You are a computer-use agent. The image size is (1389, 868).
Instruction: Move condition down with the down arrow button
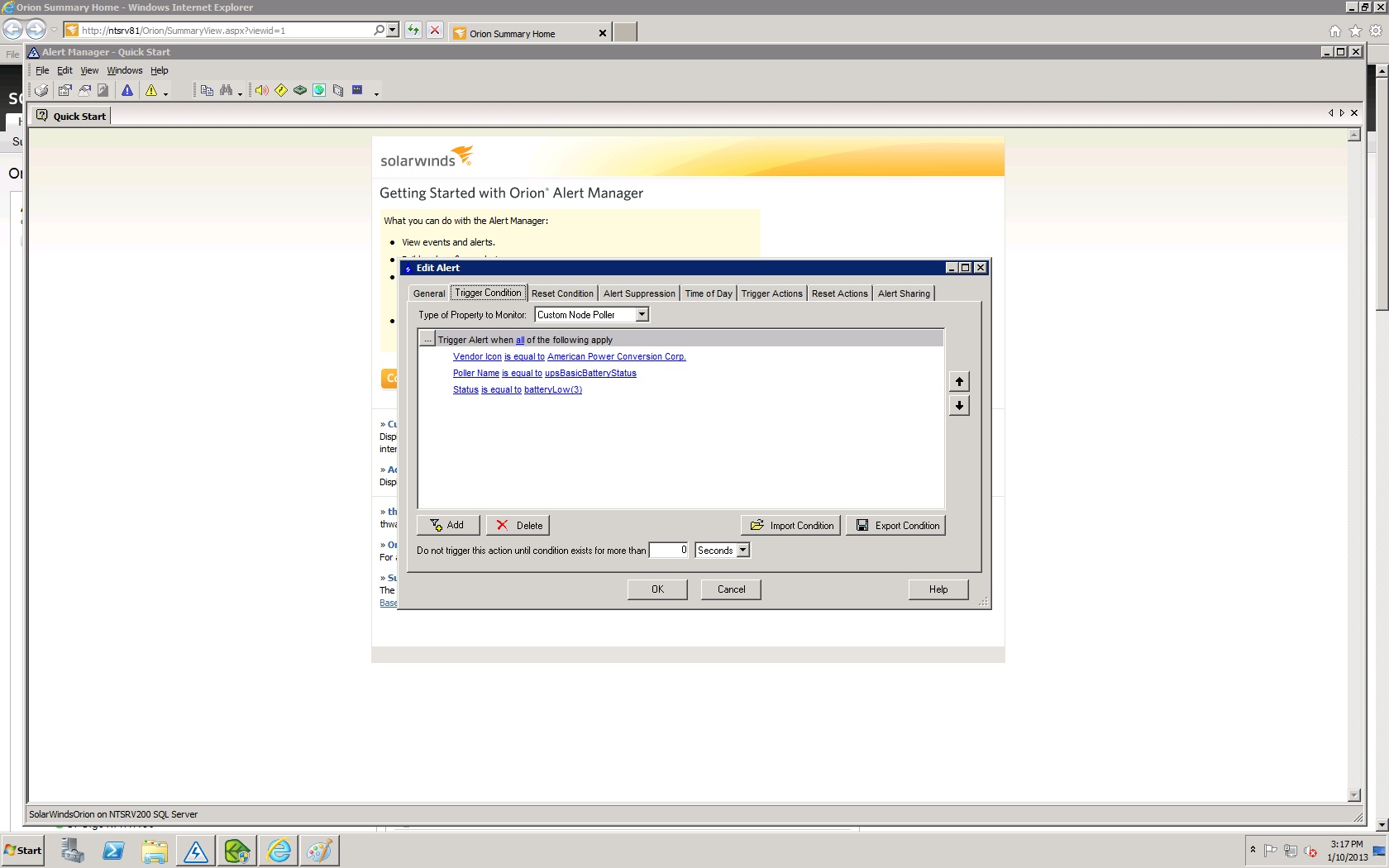click(x=959, y=405)
